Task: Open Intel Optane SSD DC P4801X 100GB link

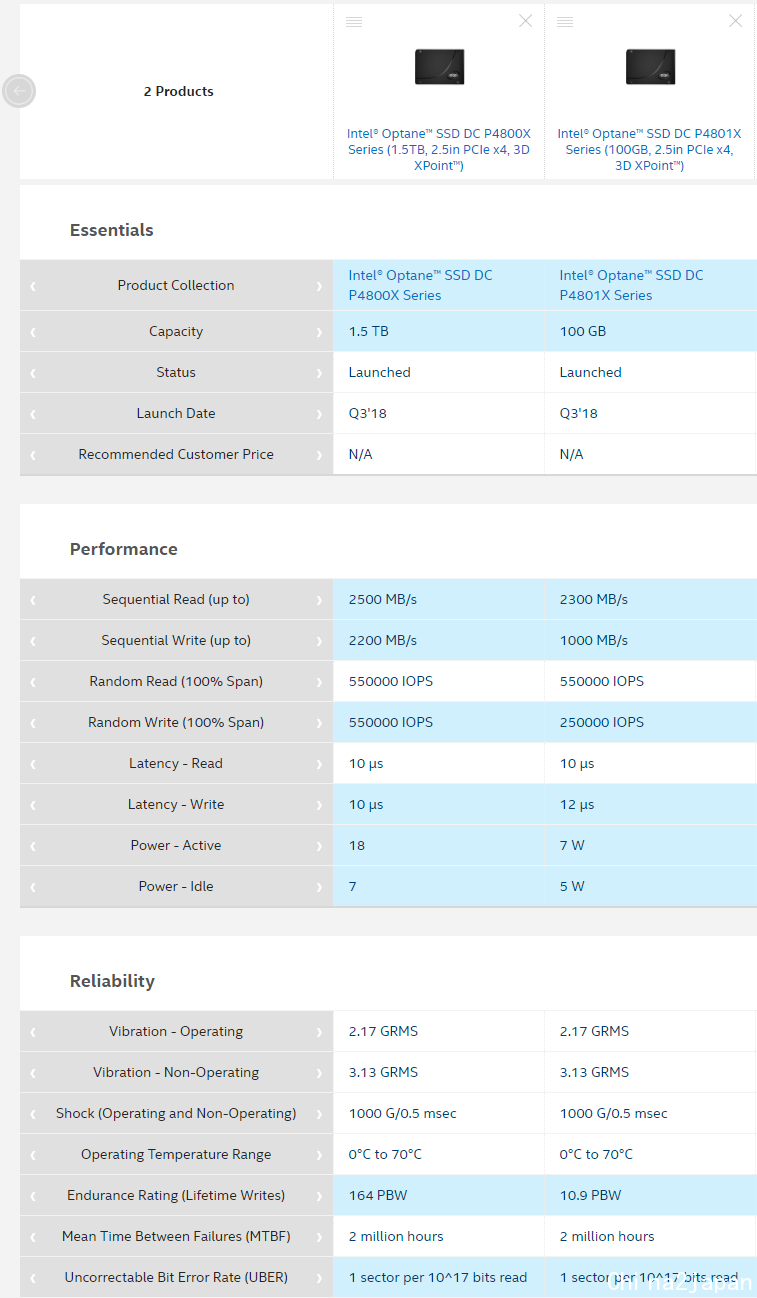Action: pos(649,149)
